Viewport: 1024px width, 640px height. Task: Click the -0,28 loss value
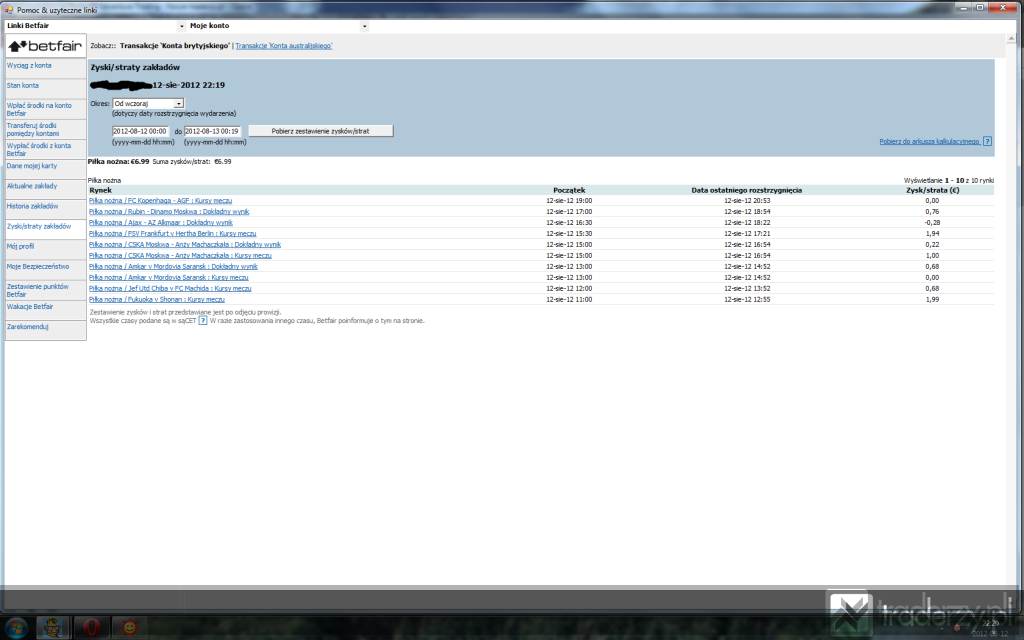pyautogui.click(x=932, y=223)
